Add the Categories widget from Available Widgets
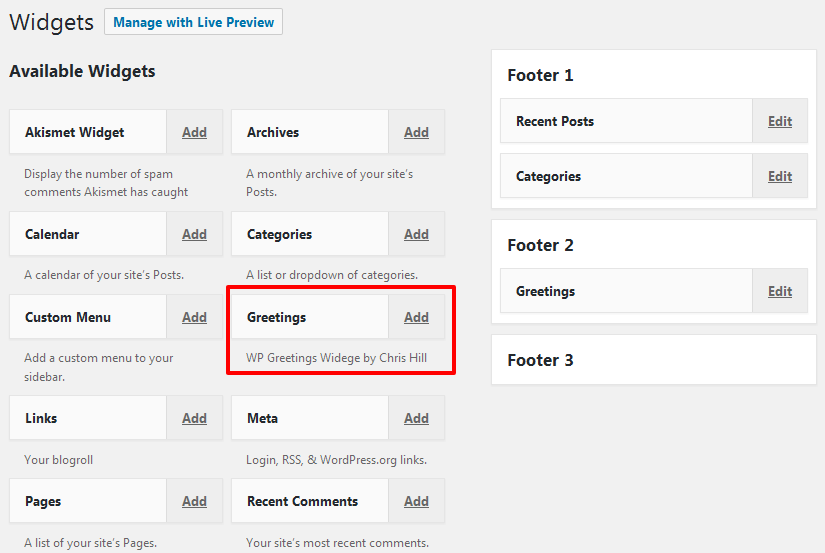 pos(416,234)
